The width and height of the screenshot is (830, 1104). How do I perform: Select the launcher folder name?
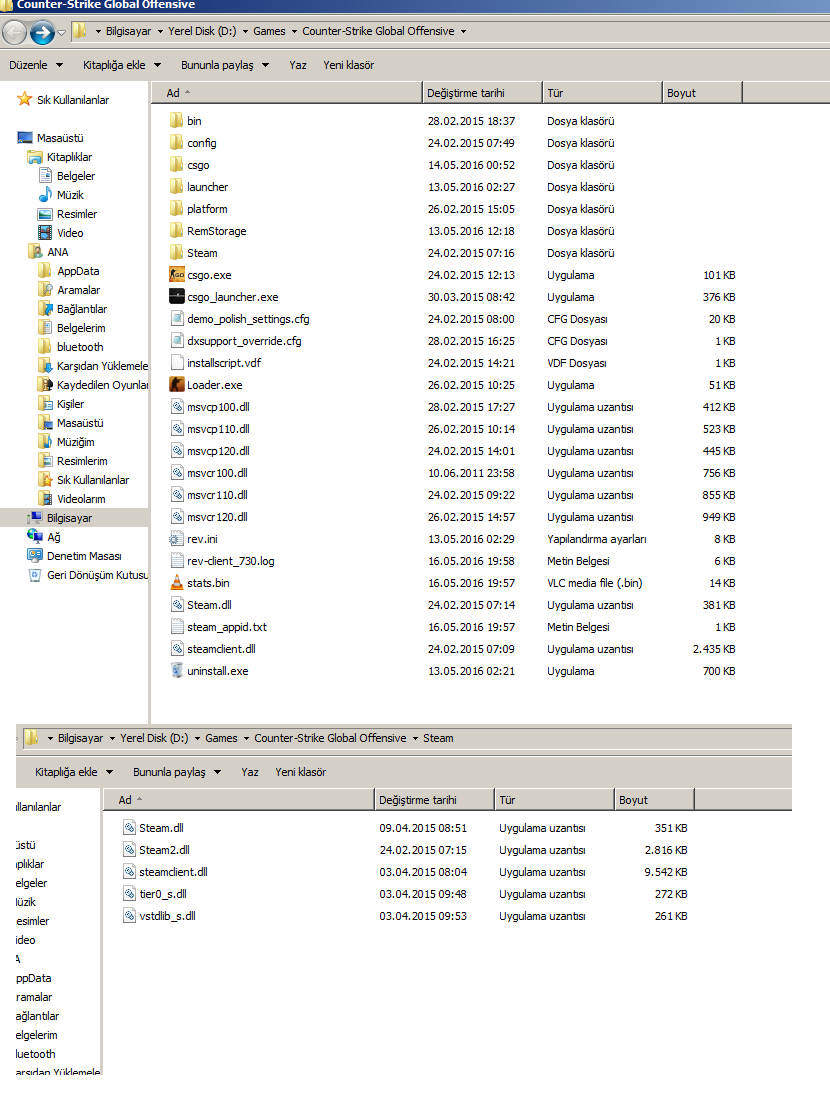pos(208,187)
